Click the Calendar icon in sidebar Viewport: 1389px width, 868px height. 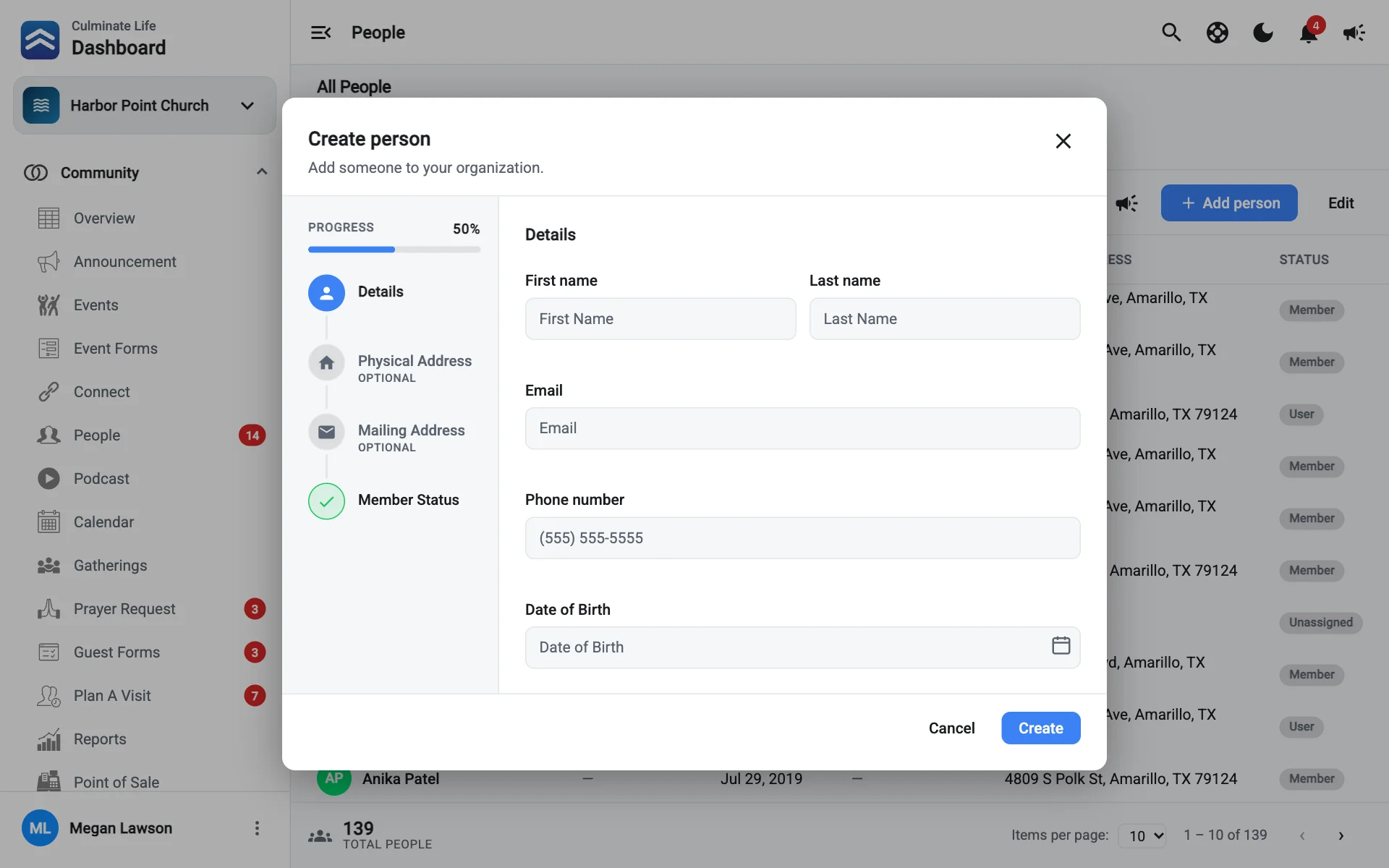click(x=48, y=522)
